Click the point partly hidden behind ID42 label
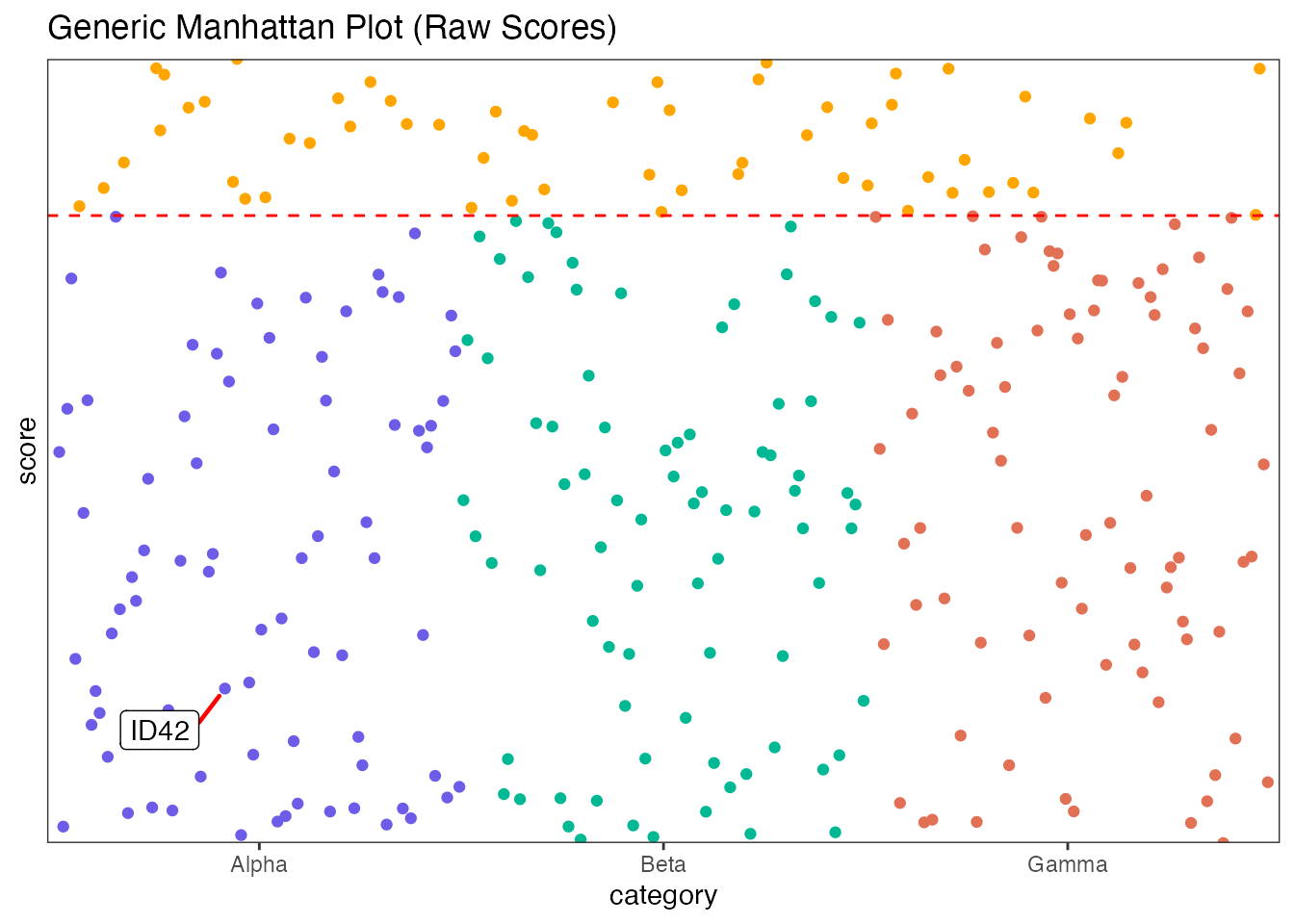Viewport: 1294px width, 924px height. (x=168, y=710)
